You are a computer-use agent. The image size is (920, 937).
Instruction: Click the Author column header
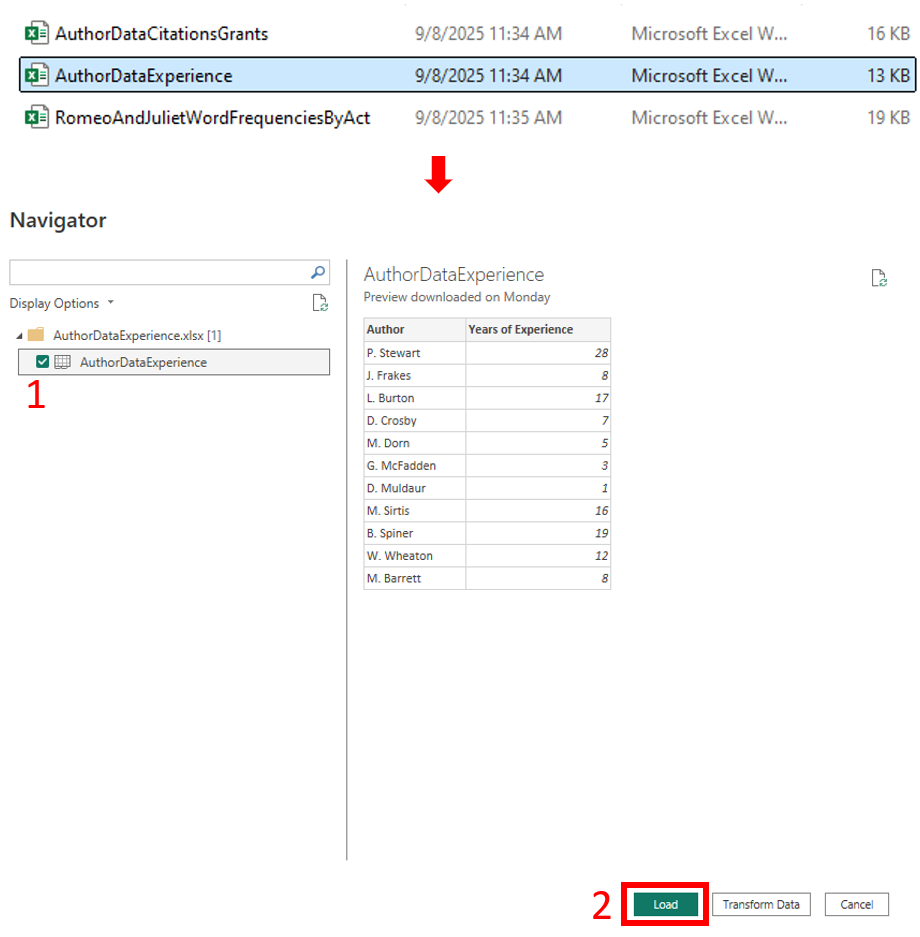[415, 329]
